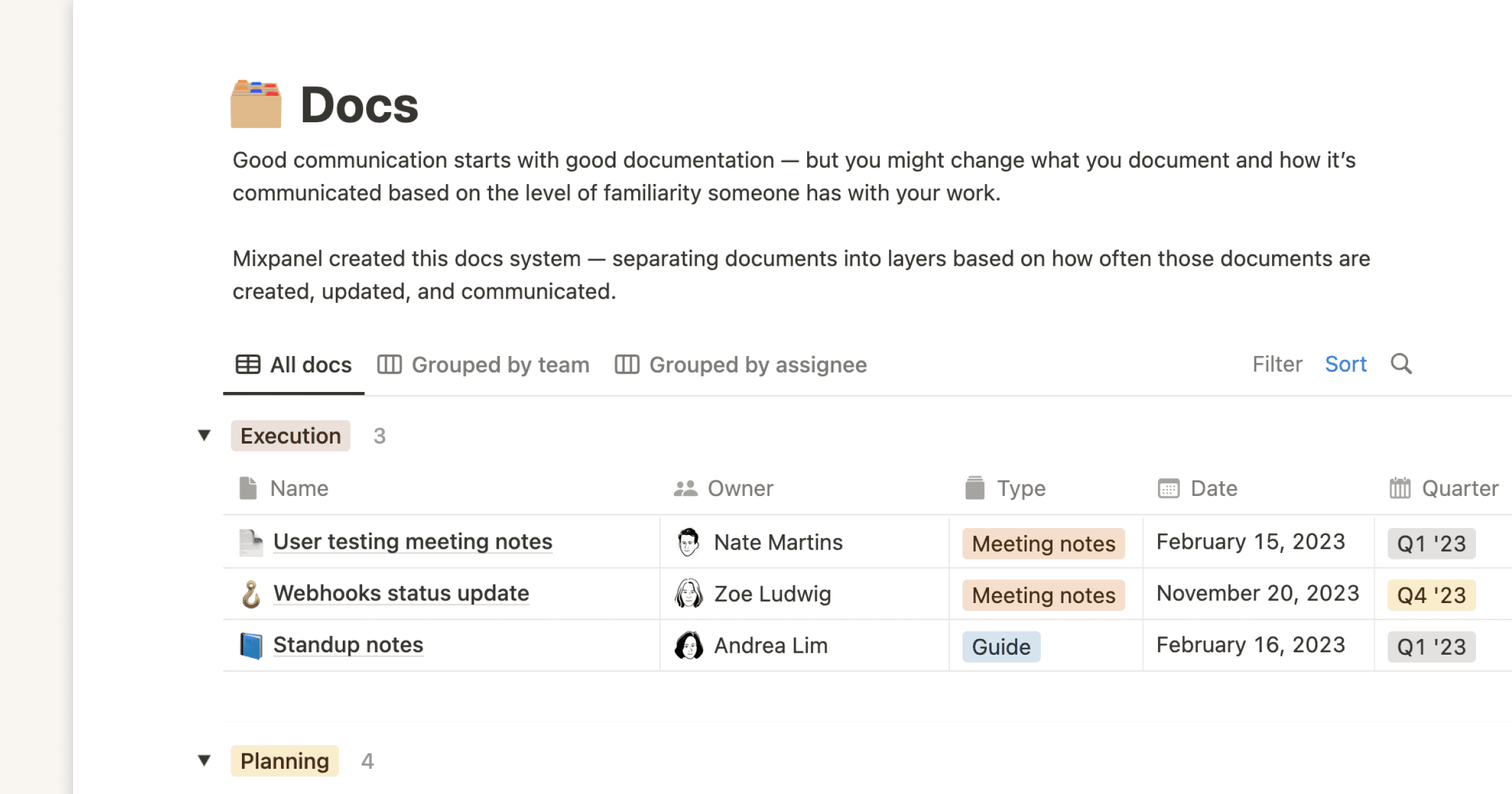Click Nate Martins' avatar in the Owner column

(x=688, y=542)
